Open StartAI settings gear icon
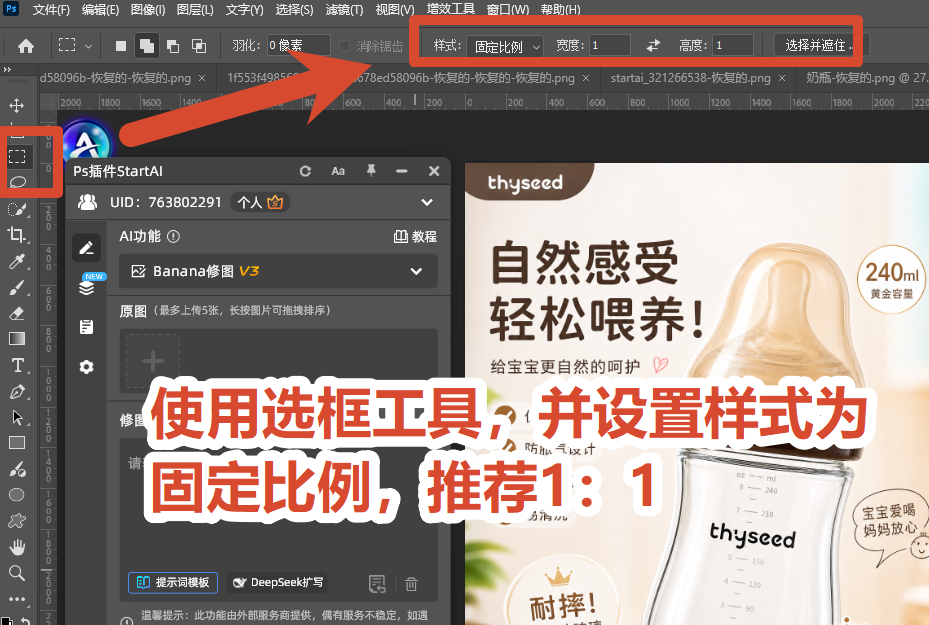The height and width of the screenshot is (625, 929). tap(87, 367)
